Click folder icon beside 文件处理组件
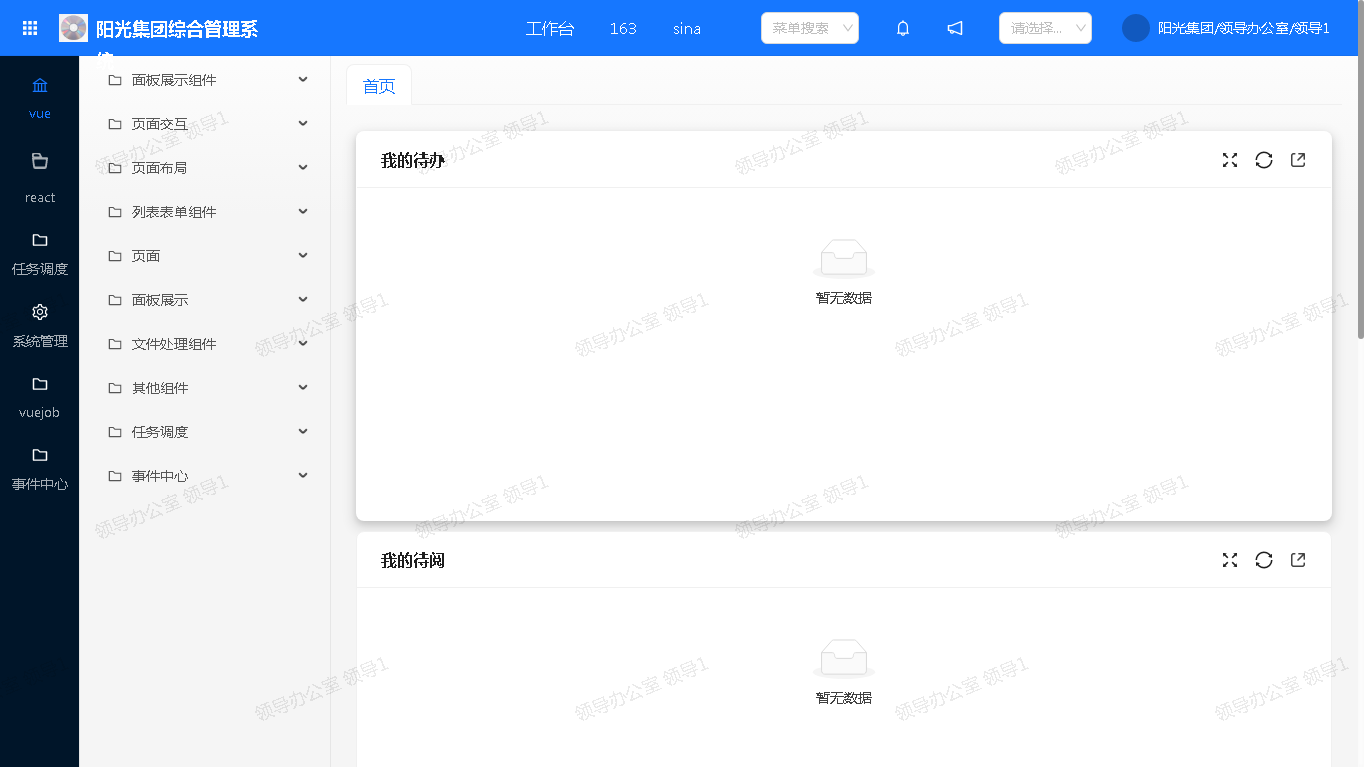Viewport: 1364px width, 767px height. coord(115,344)
